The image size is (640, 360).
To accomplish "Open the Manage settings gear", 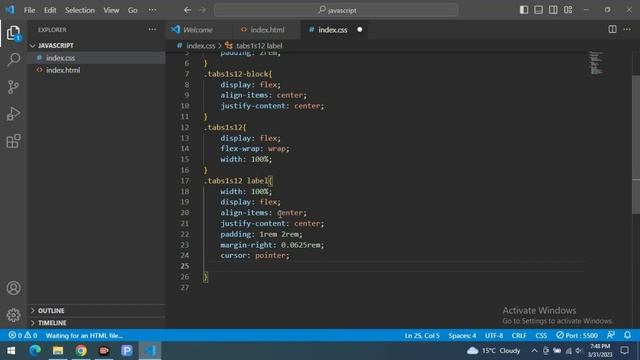I will pyautogui.click(x=13, y=315).
